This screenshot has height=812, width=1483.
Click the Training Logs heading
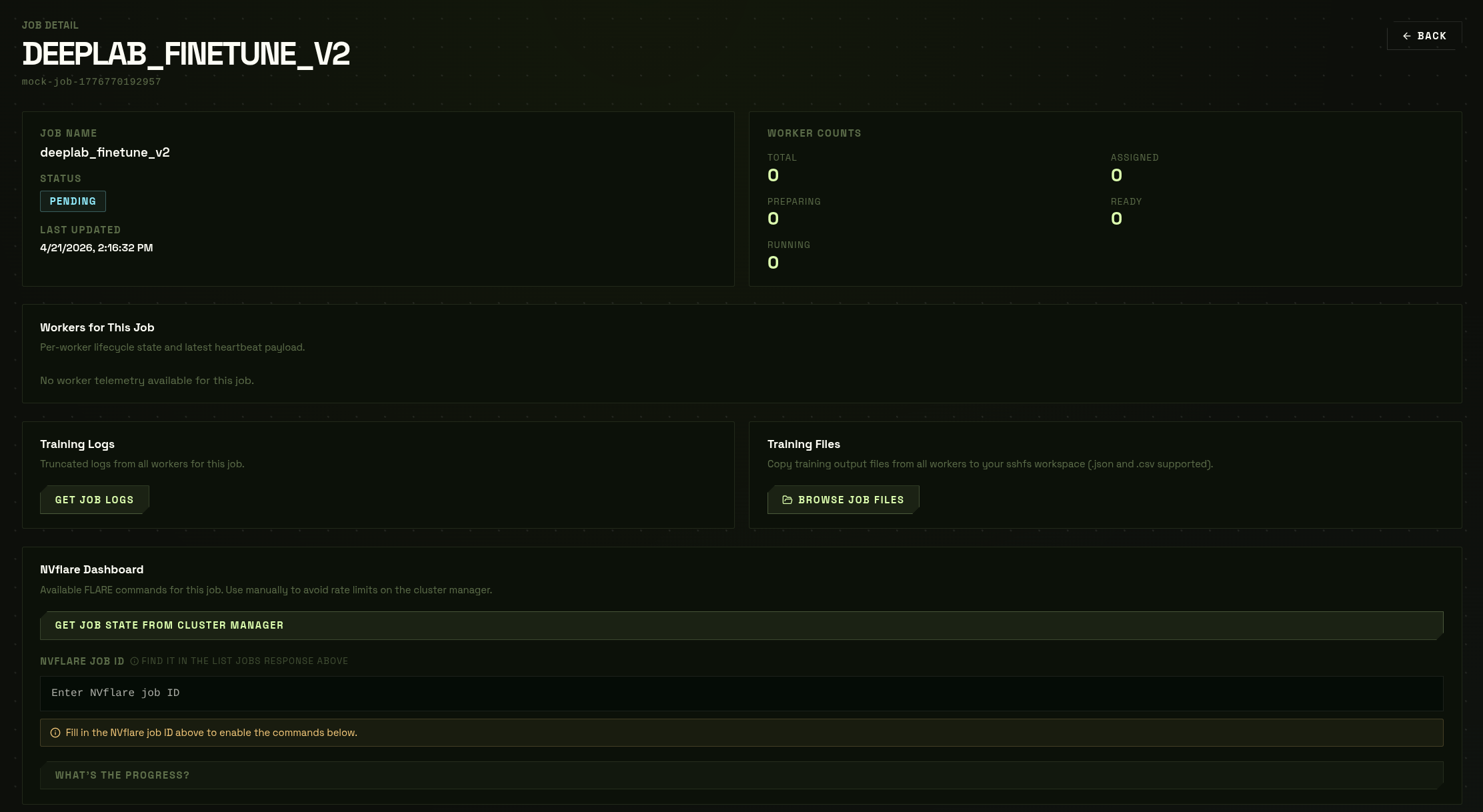click(77, 444)
